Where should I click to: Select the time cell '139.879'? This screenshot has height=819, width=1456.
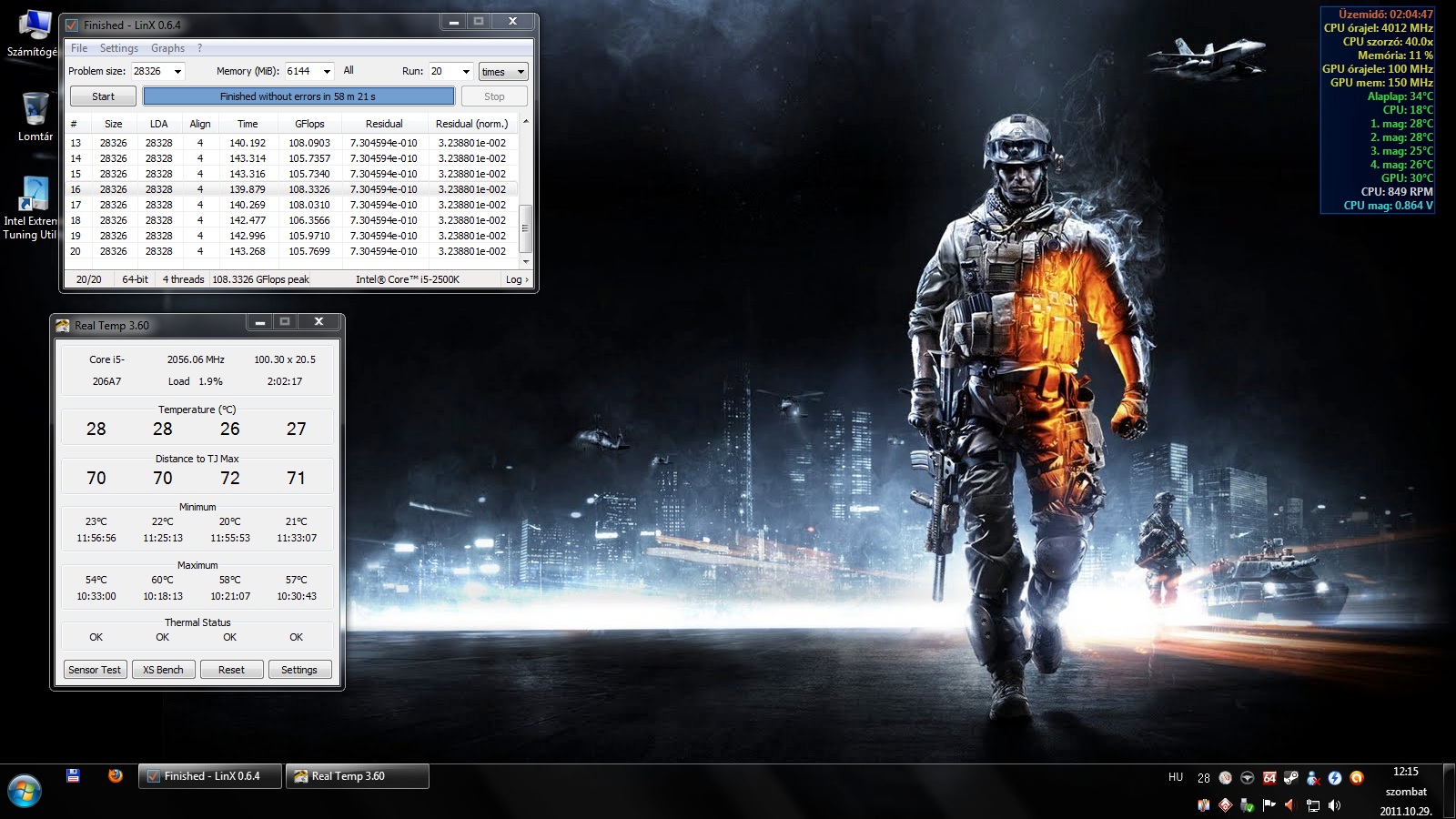248,189
